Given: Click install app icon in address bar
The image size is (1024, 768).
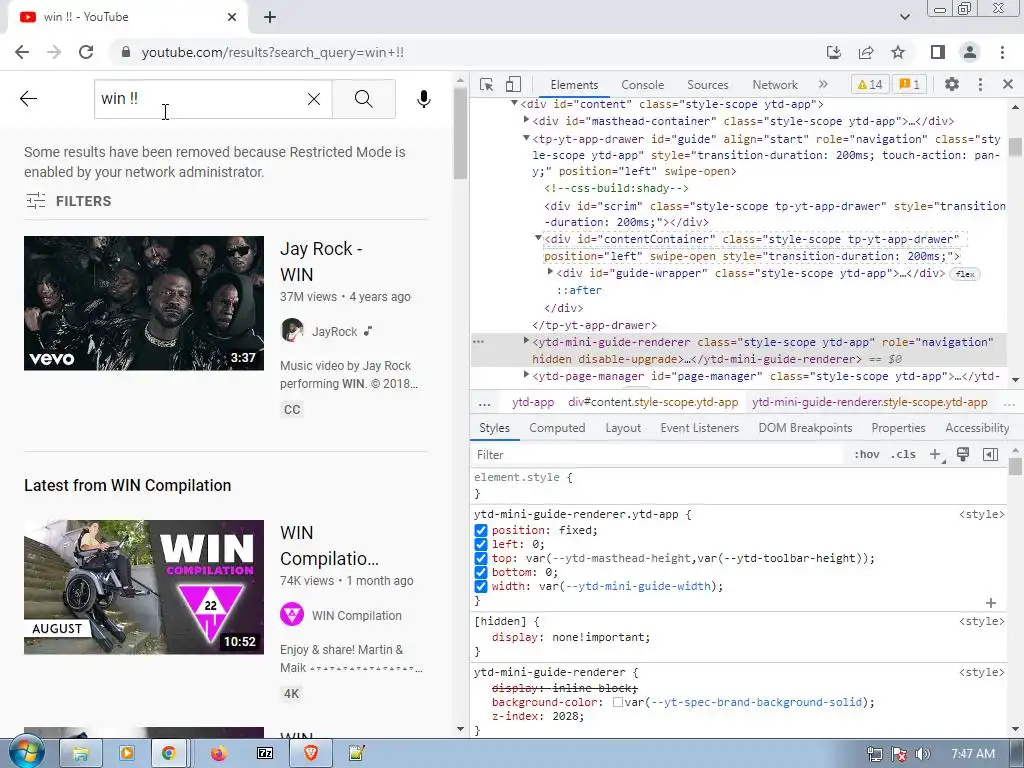Looking at the screenshot, I should click(834, 52).
